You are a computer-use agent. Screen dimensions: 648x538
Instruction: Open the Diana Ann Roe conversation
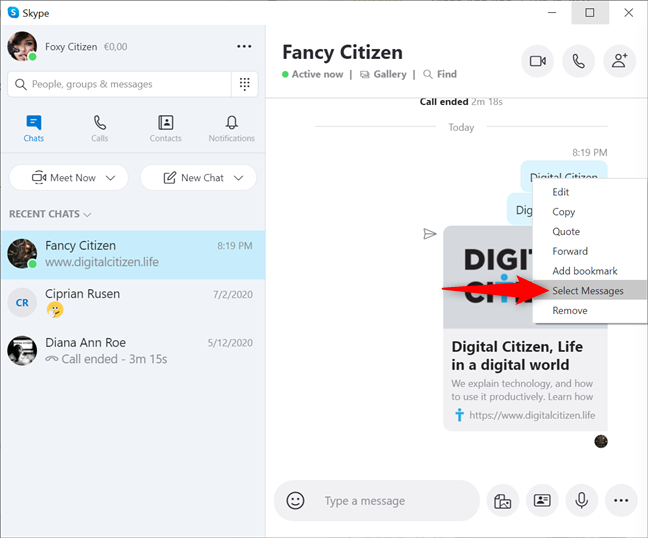(x=133, y=350)
